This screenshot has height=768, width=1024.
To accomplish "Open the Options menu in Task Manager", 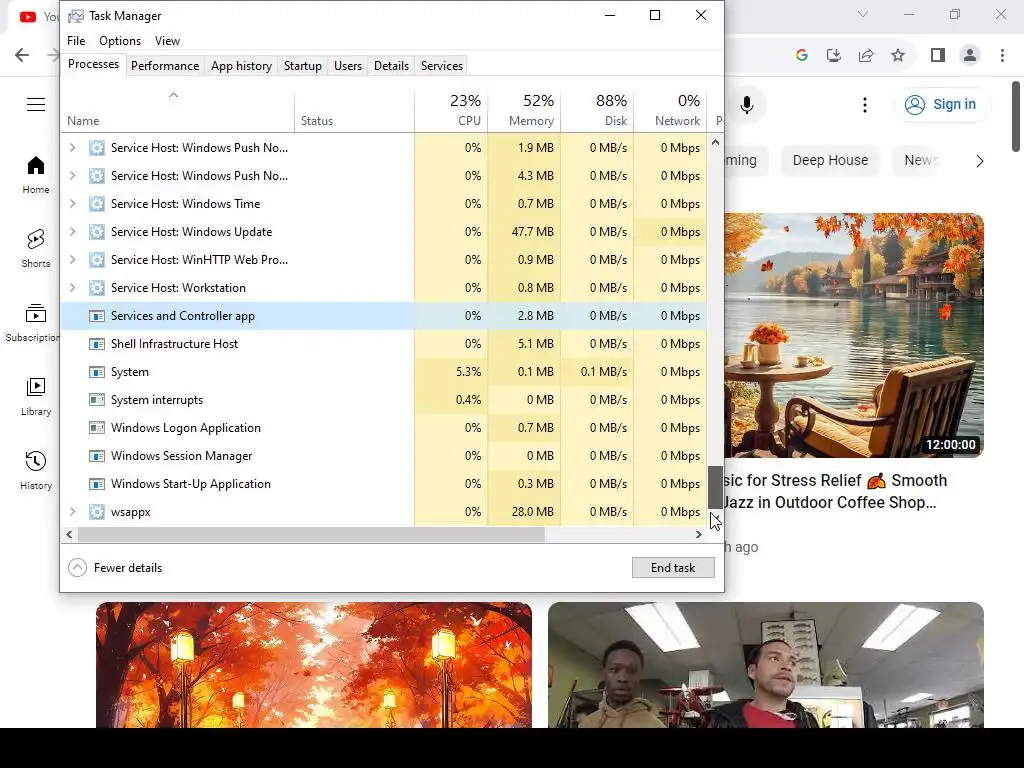I will [120, 40].
